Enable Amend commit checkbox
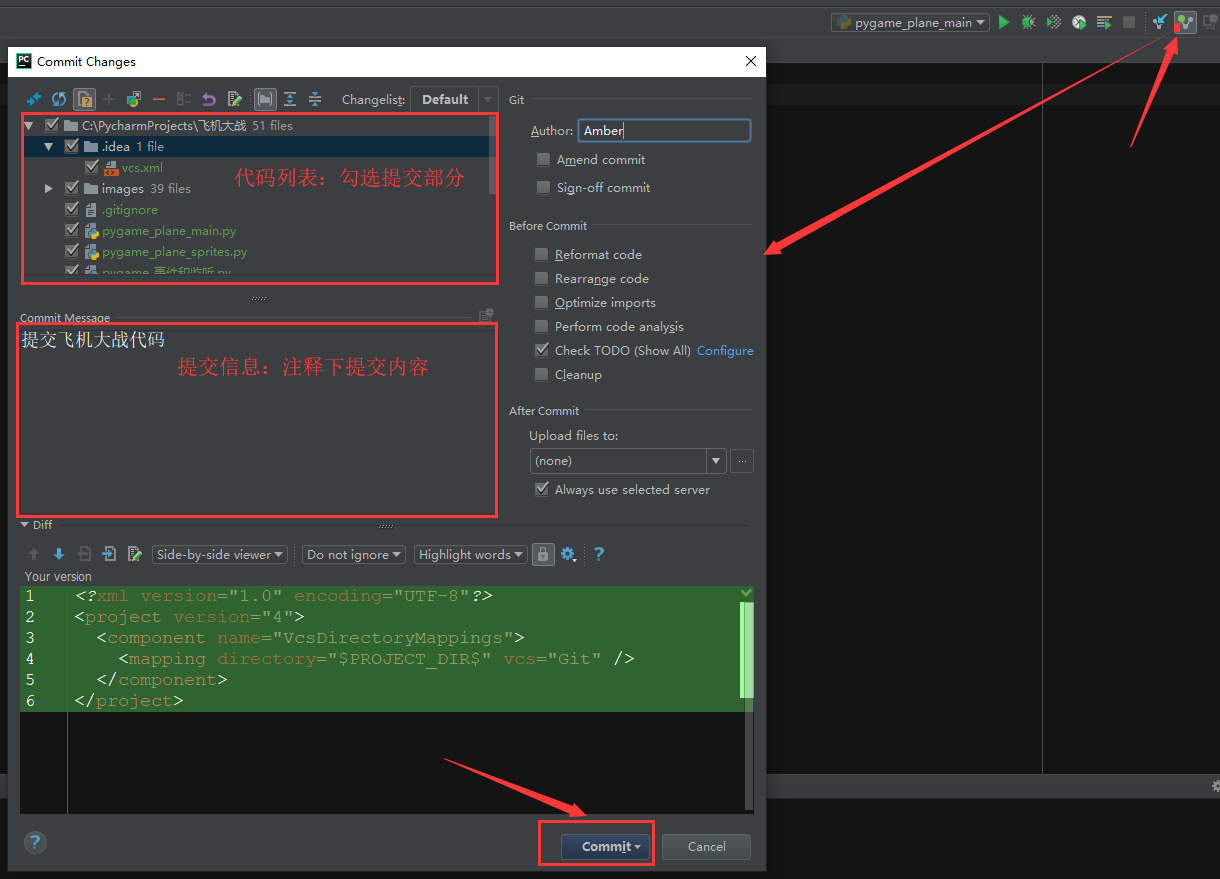Viewport: 1220px width, 879px height. coord(543,159)
